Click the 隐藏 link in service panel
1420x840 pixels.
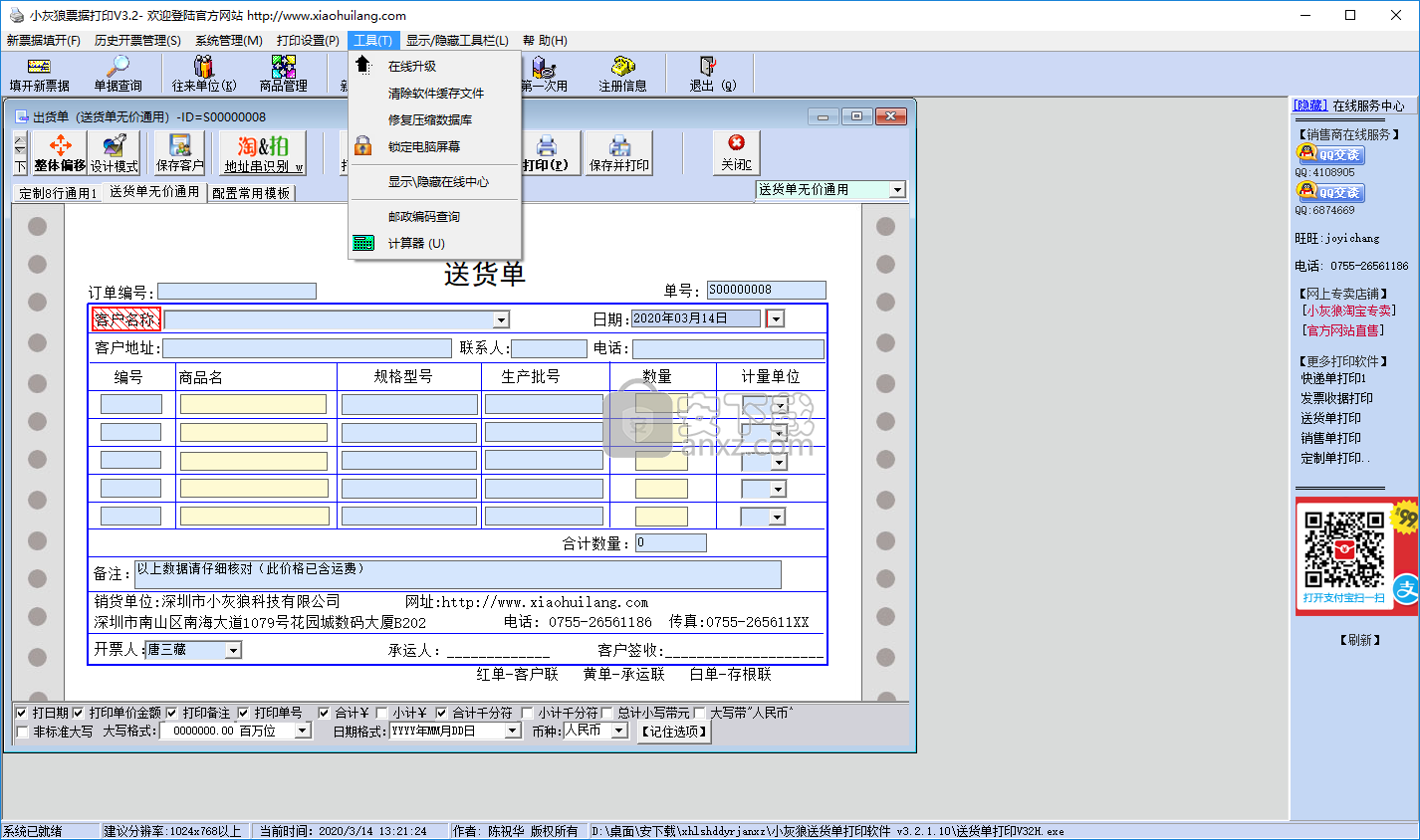tap(1309, 105)
